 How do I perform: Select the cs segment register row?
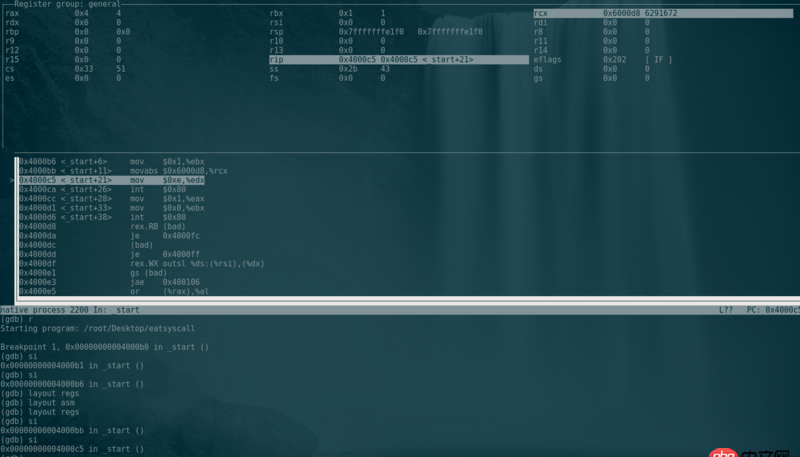(x=65, y=69)
